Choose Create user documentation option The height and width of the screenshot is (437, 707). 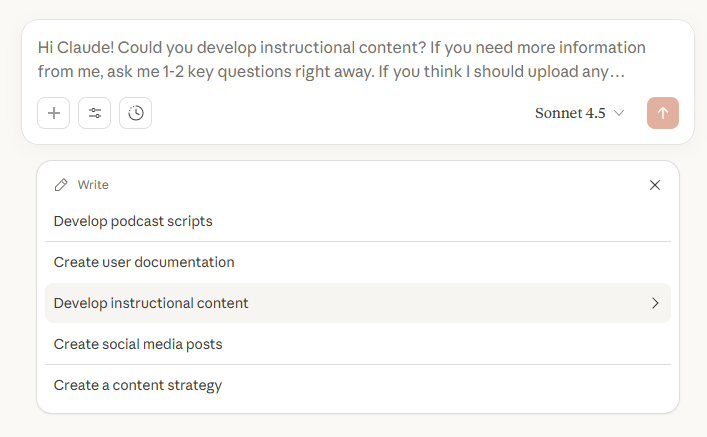[x=144, y=262]
